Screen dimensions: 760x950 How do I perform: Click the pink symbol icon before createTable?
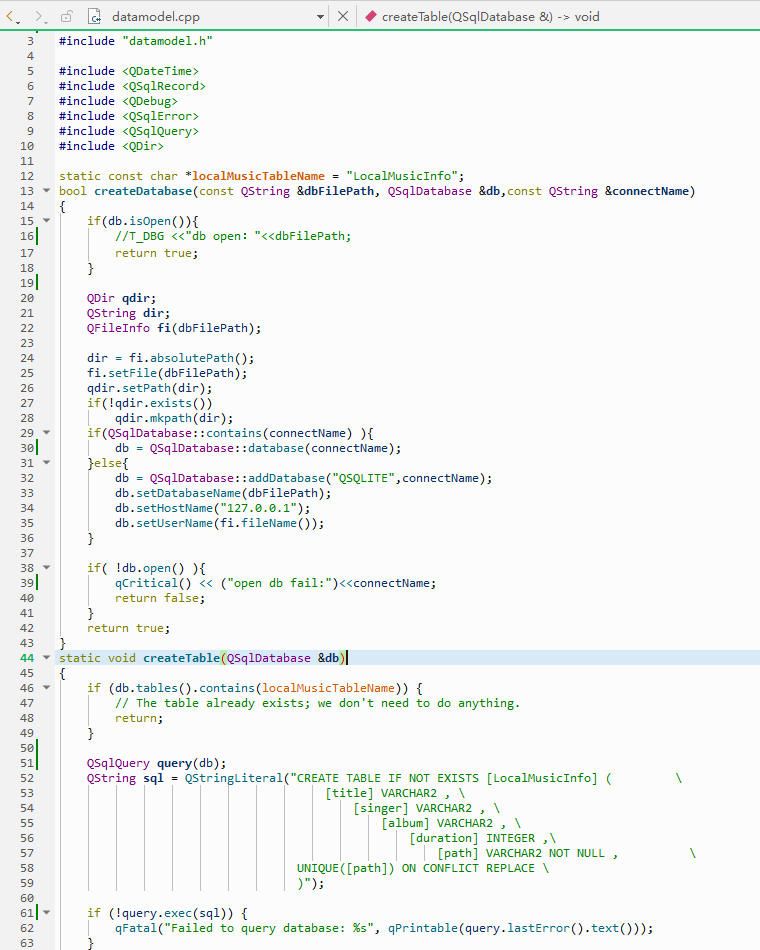click(371, 16)
